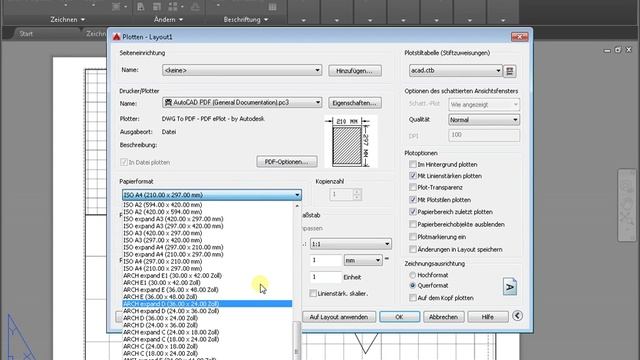Enable Im Hintergrund plotten checkbox
Viewport: 640px width, 360px height.
pyautogui.click(x=413, y=164)
